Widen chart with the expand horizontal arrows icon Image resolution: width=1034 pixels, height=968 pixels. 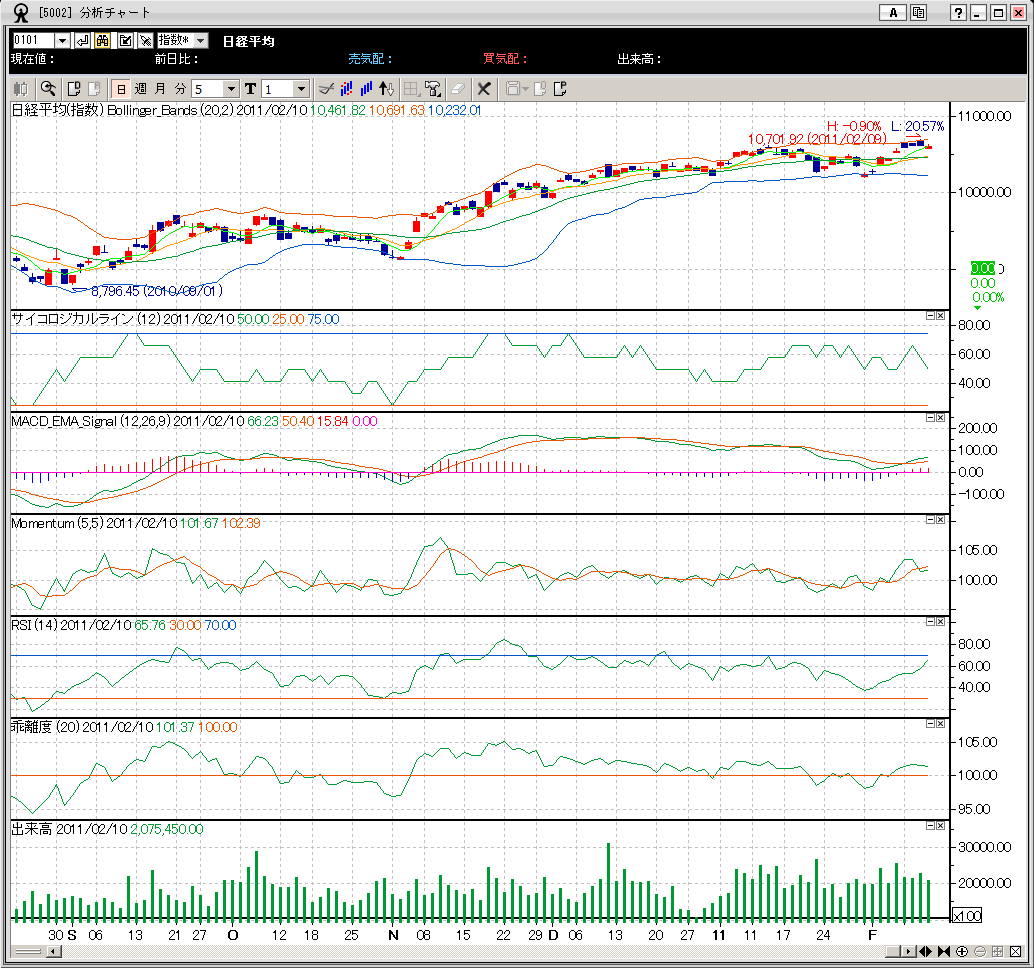point(926,951)
